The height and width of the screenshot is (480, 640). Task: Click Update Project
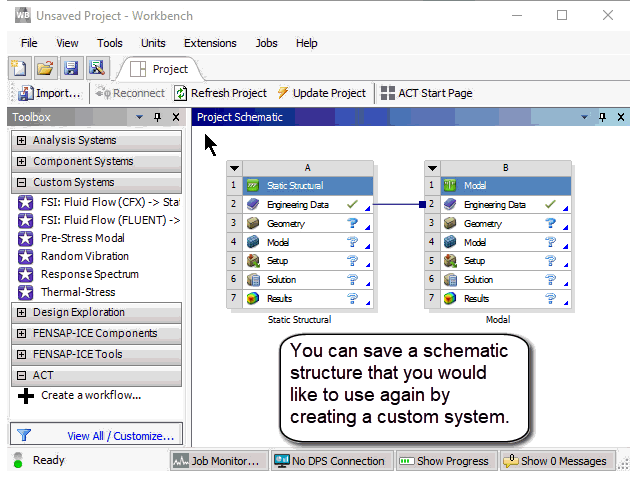point(322,93)
